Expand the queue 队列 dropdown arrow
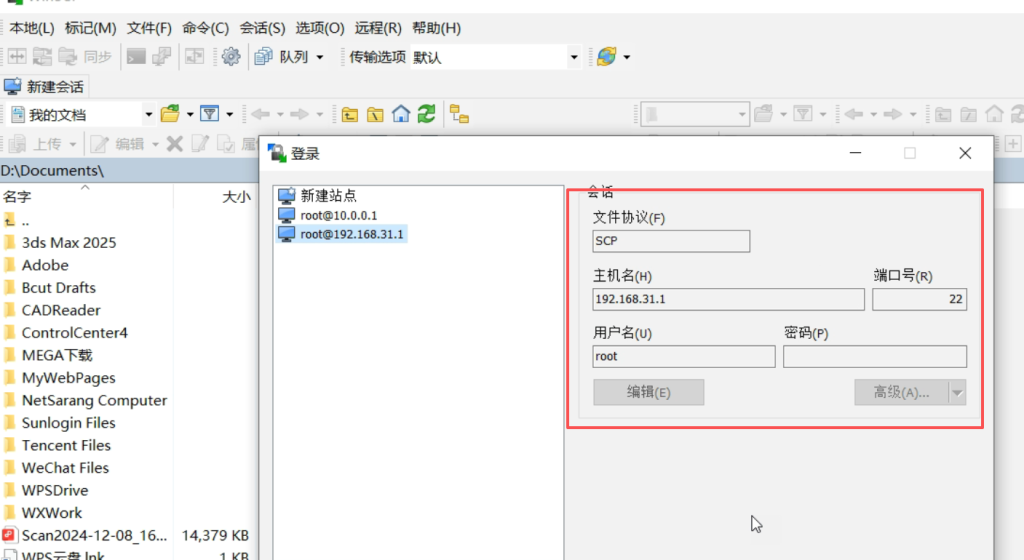This screenshot has width=1024, height=560. point(320,57)
